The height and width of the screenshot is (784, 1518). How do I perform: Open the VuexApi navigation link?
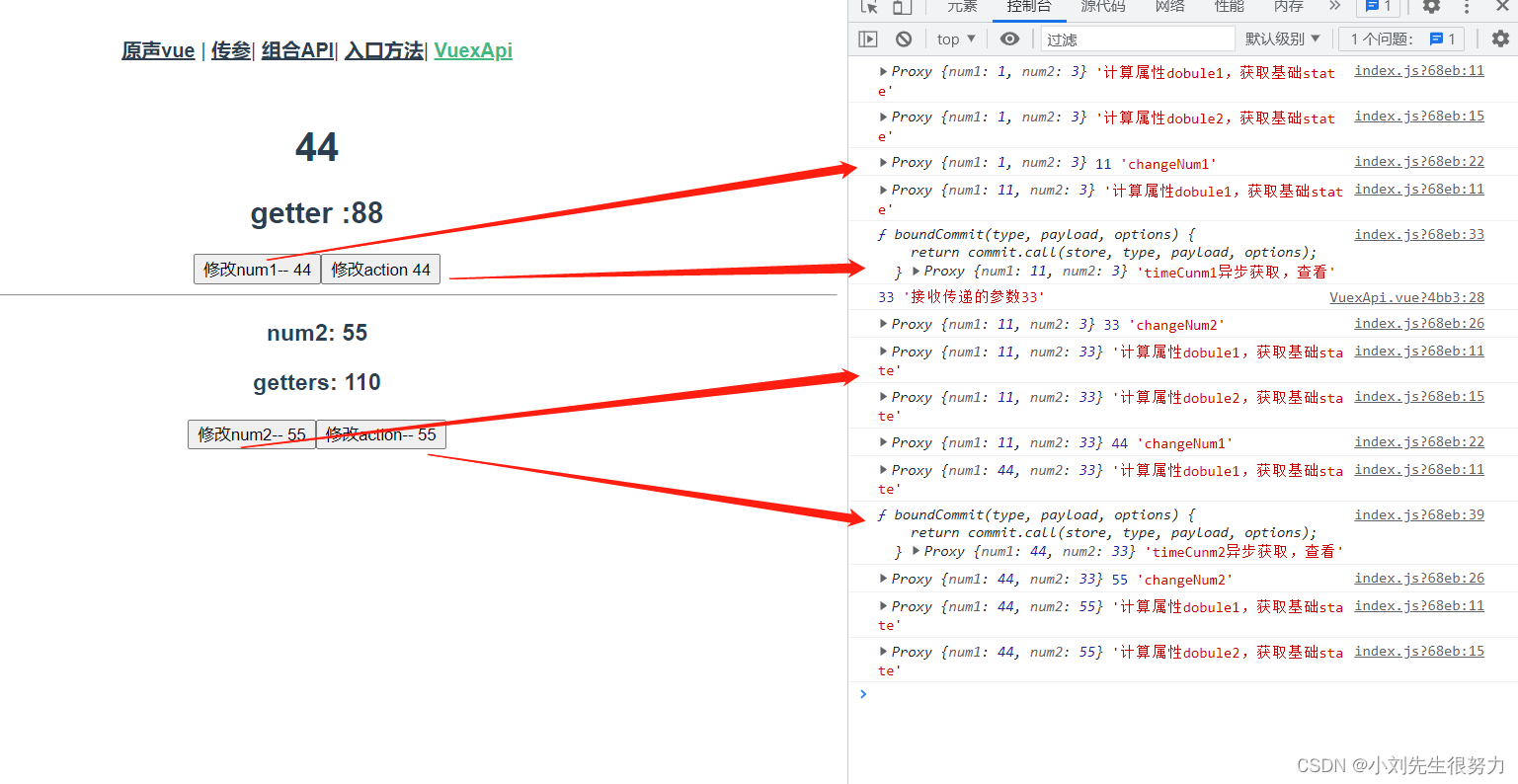coord(473,50)
